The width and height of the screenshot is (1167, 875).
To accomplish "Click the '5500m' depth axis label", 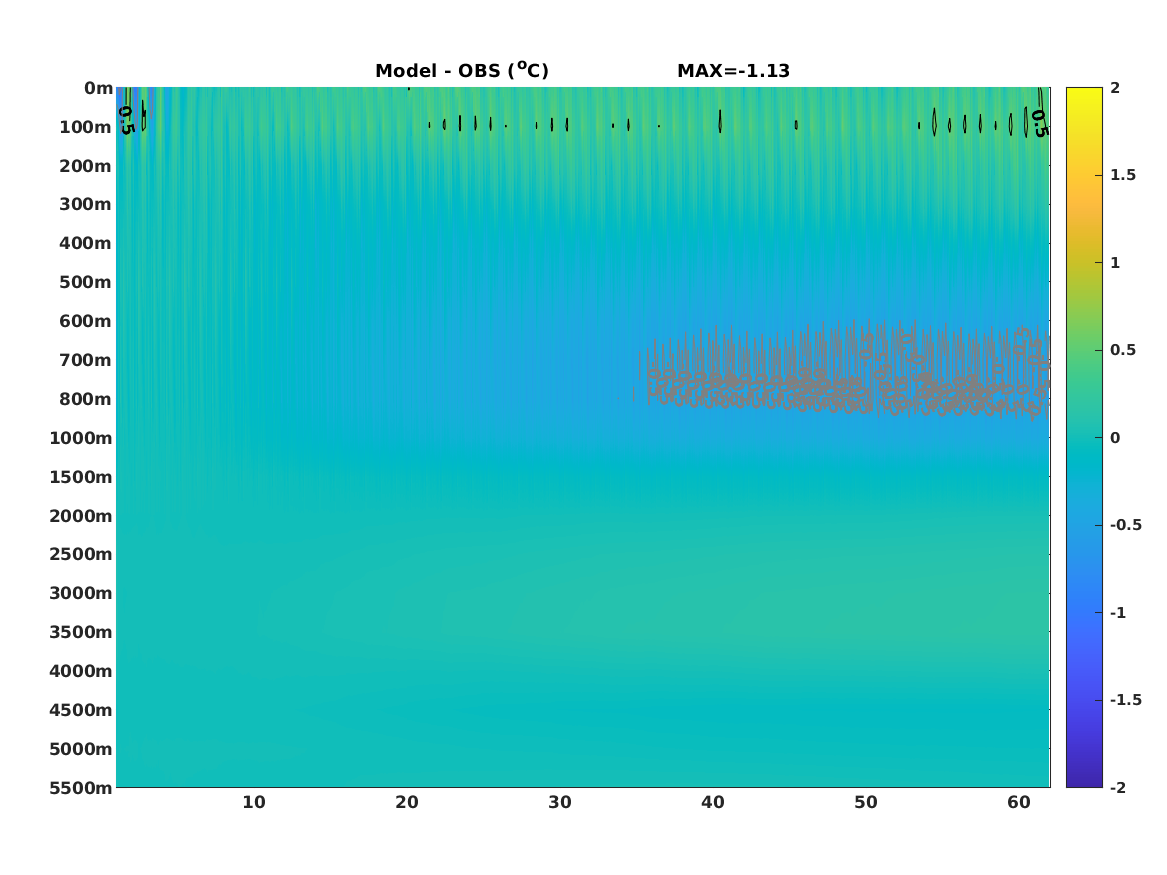I will coord(81,788).
